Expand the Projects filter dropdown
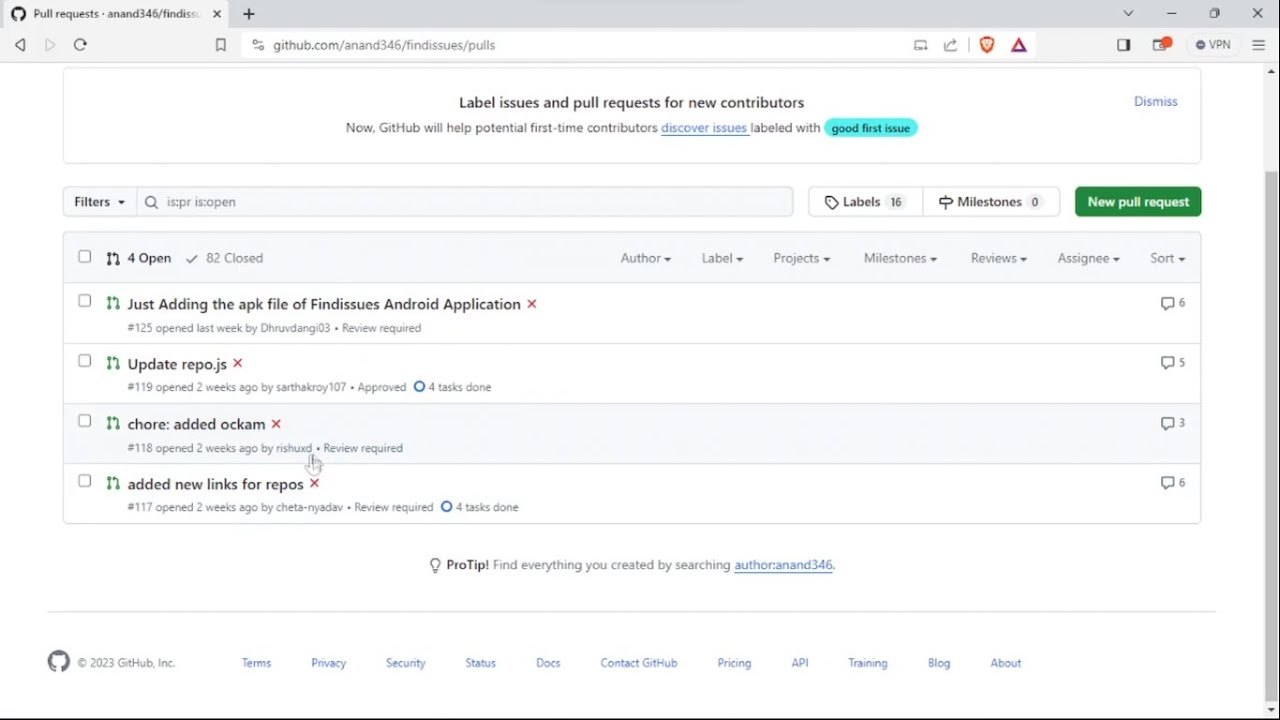This screenshot has width=1280, height=720. 801,258
